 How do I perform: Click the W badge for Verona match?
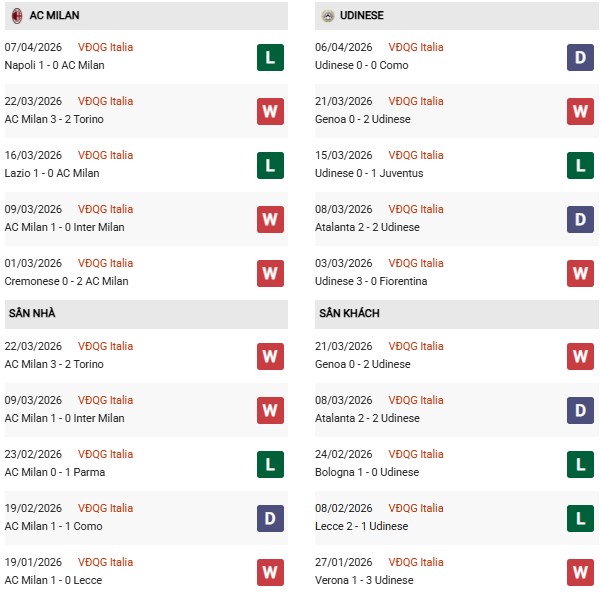(x=580, y=572)
